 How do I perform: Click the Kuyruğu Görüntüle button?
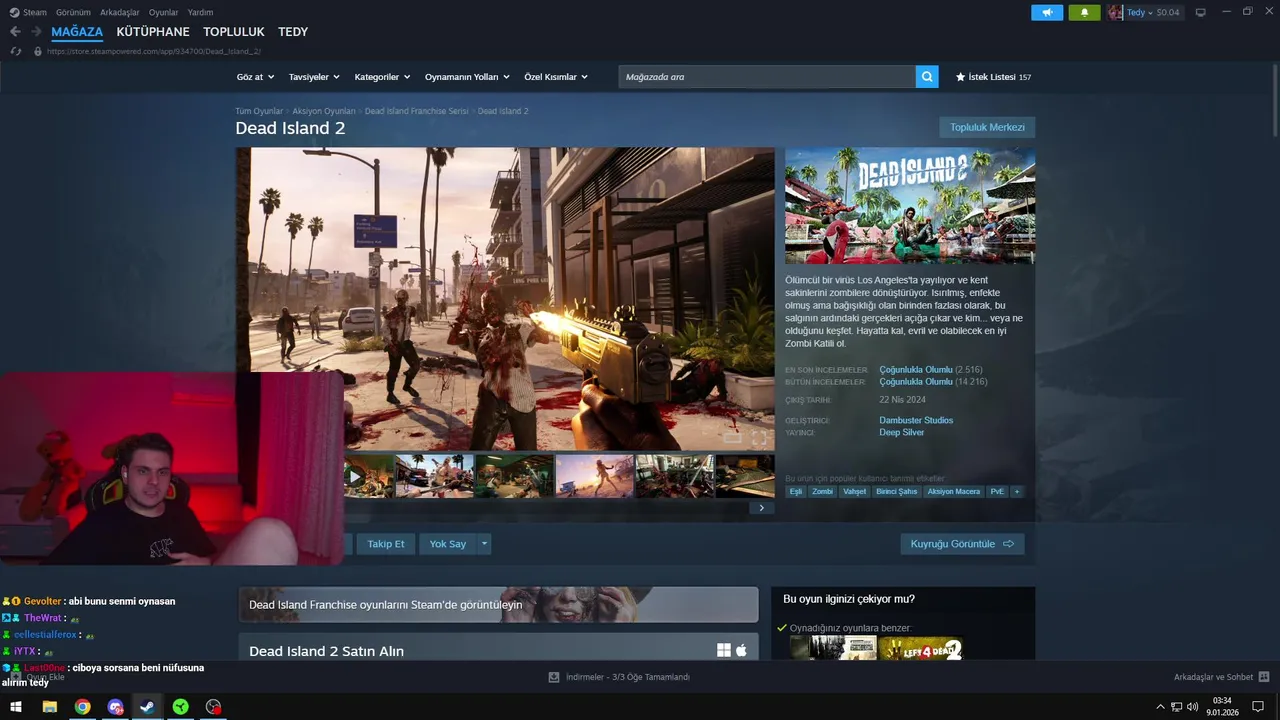click(962, 544)
